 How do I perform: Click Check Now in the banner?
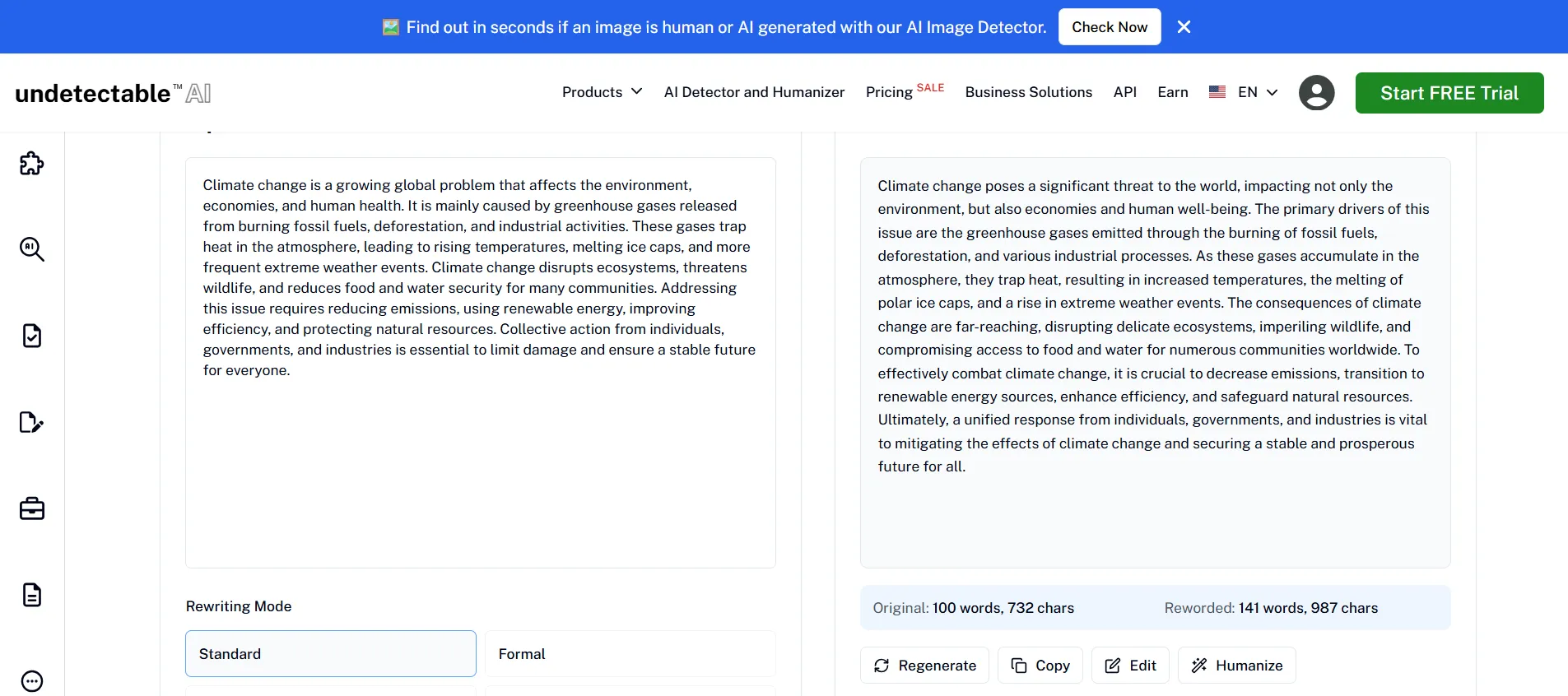(x=1109, y=26)
